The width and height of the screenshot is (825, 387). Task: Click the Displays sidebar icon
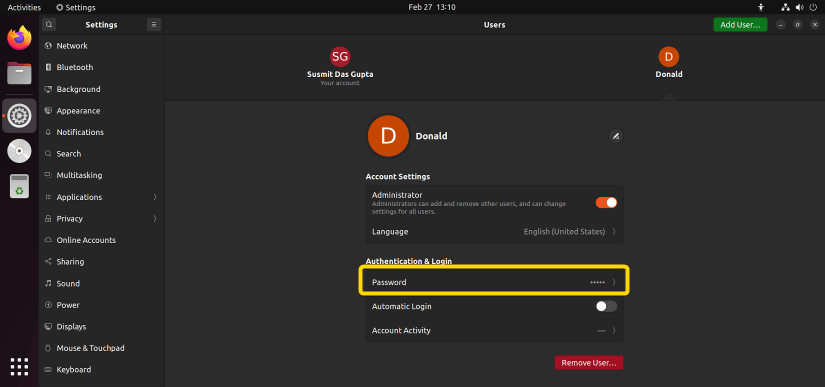pos(48,327)
